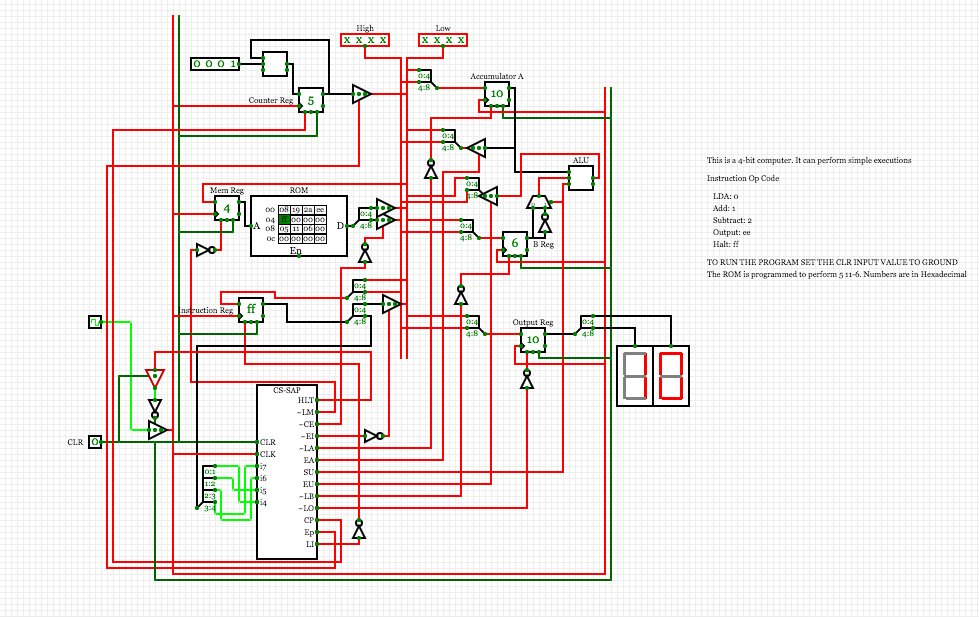
Task: Select the NOT gate left of B Reg
Action: coord(461,295)
